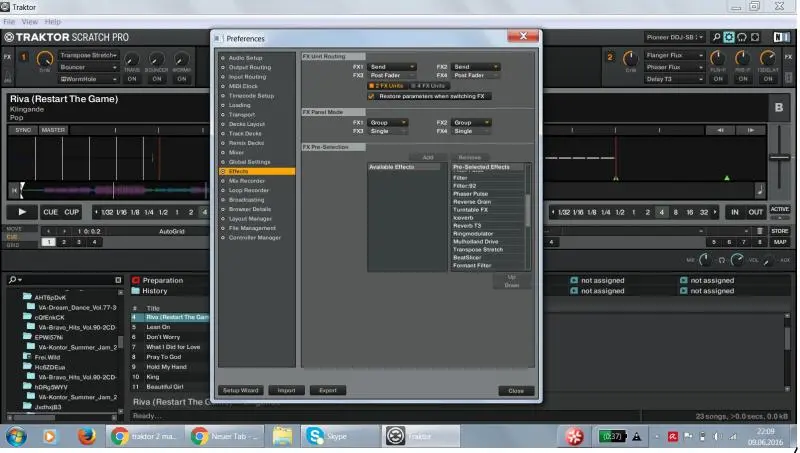Toggle Restore parameters when switching FX checkbox
Screen dimensions: 800x453
[x=372, y=96]
